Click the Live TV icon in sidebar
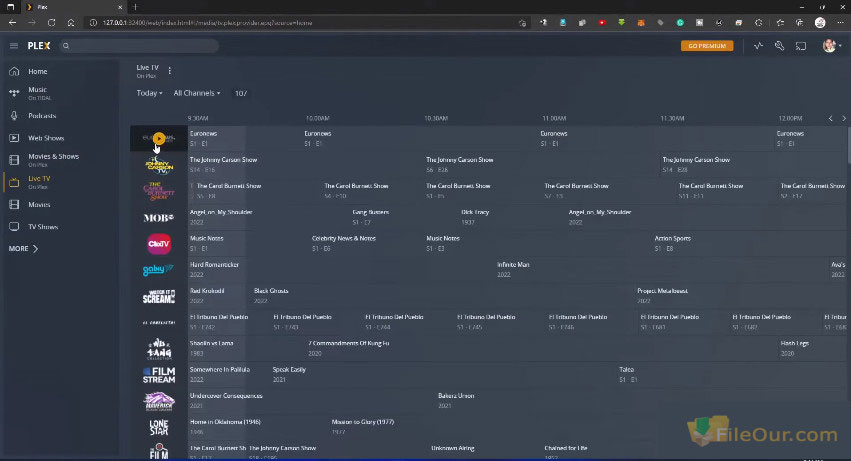 coord(14,183)
